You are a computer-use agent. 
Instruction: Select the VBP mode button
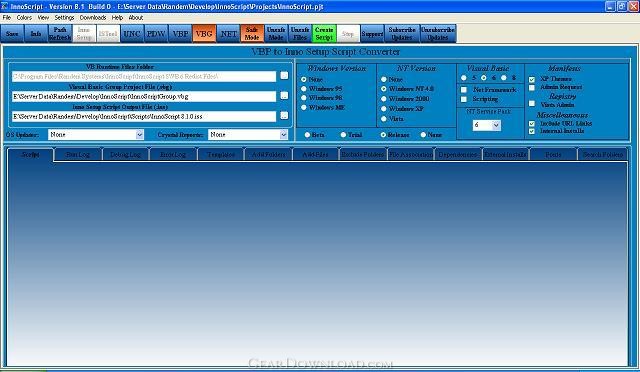(x=180, y=33)
